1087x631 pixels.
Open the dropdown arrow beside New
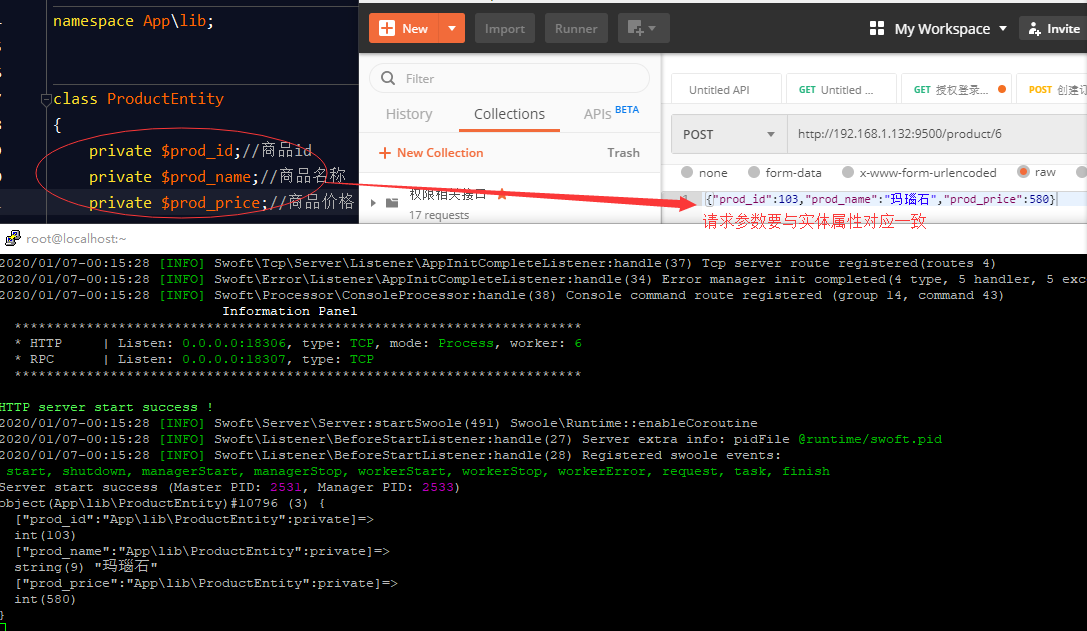pos(452,28)
